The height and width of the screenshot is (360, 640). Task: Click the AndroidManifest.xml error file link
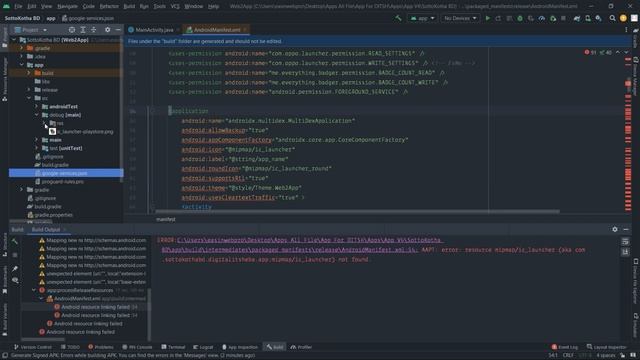302,245
